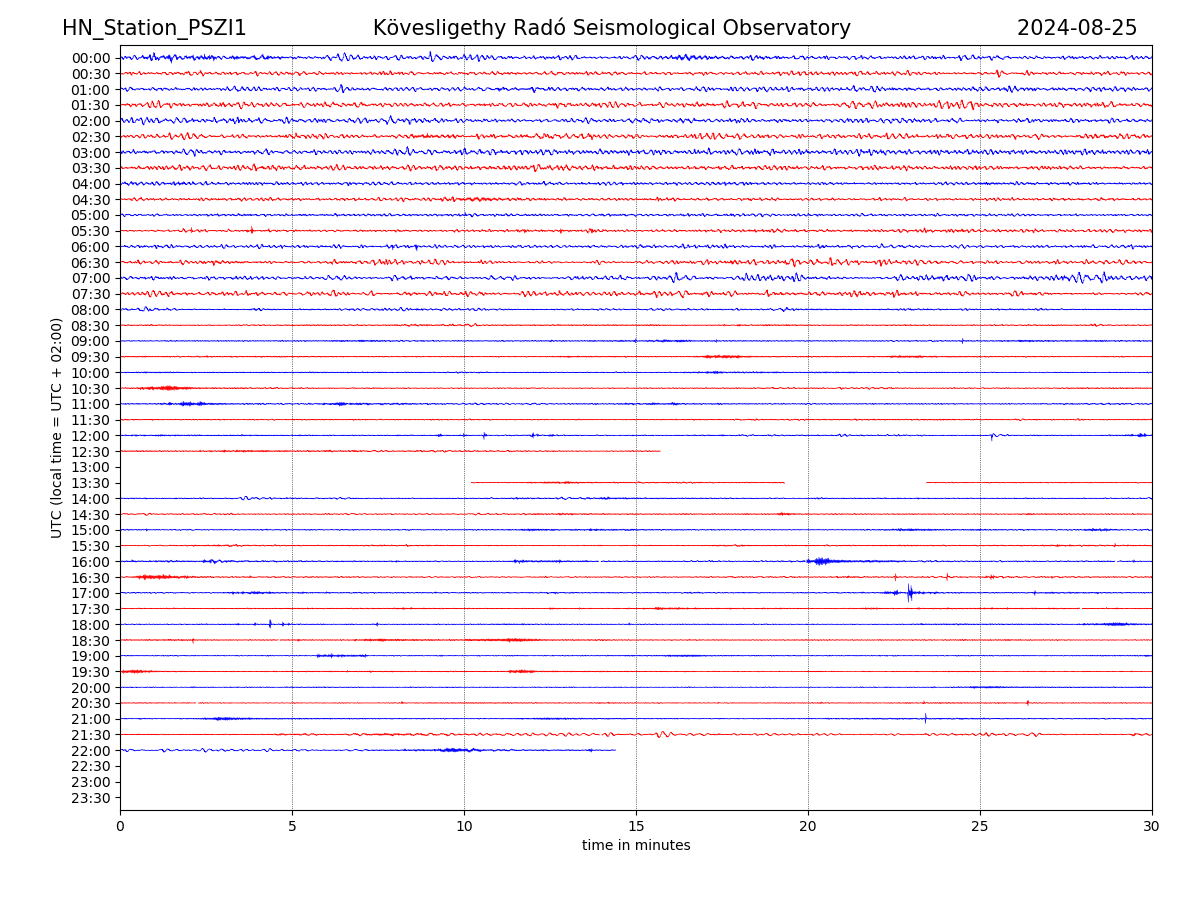This screenshot has height=900, width=1200.
Task: Select the 17:00 row label
Action: 91,593
